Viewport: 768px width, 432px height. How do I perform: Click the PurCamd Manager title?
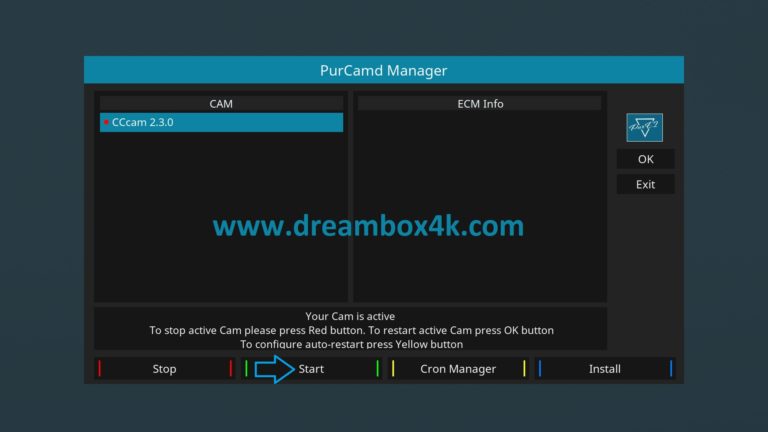pos(384,71)
